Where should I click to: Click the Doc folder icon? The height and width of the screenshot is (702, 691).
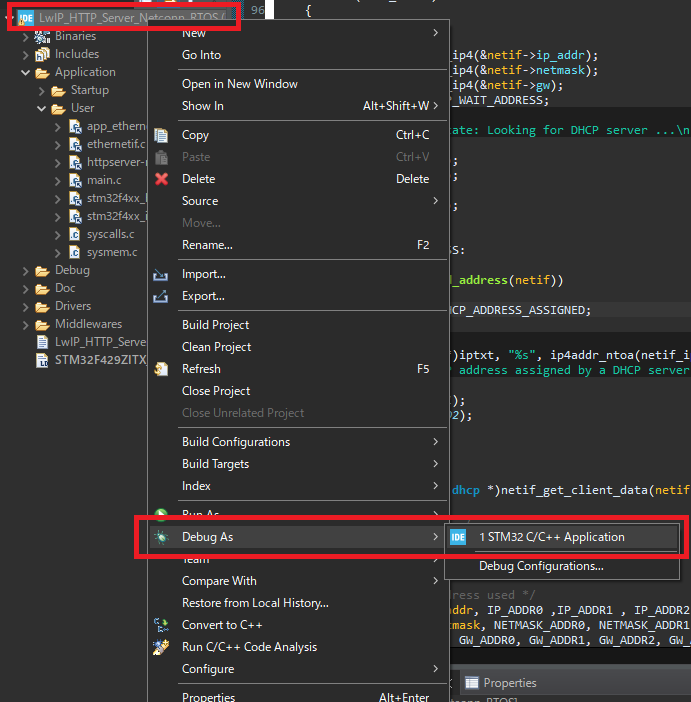click(42, 289)
